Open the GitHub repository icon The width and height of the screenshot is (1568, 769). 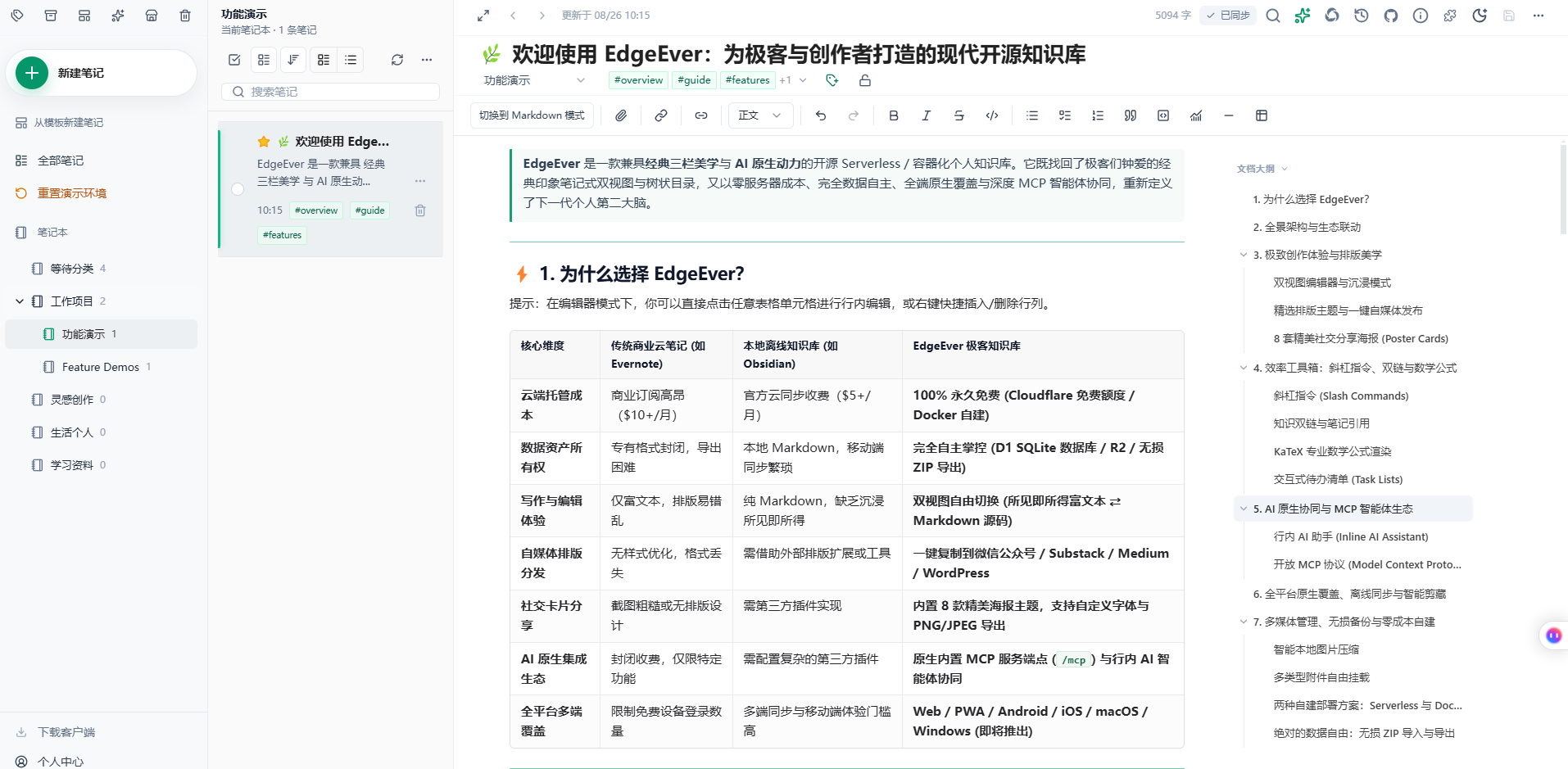pos(1391,16)
